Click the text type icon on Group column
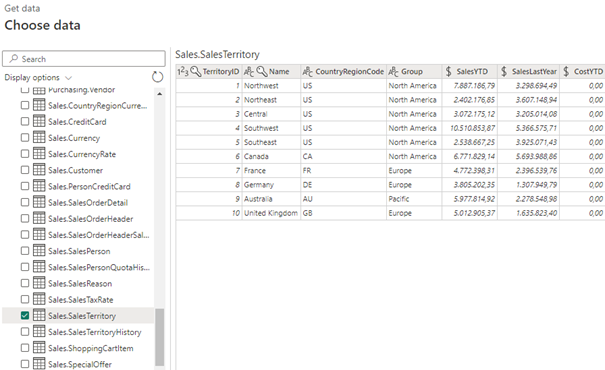 pos(393,71)
